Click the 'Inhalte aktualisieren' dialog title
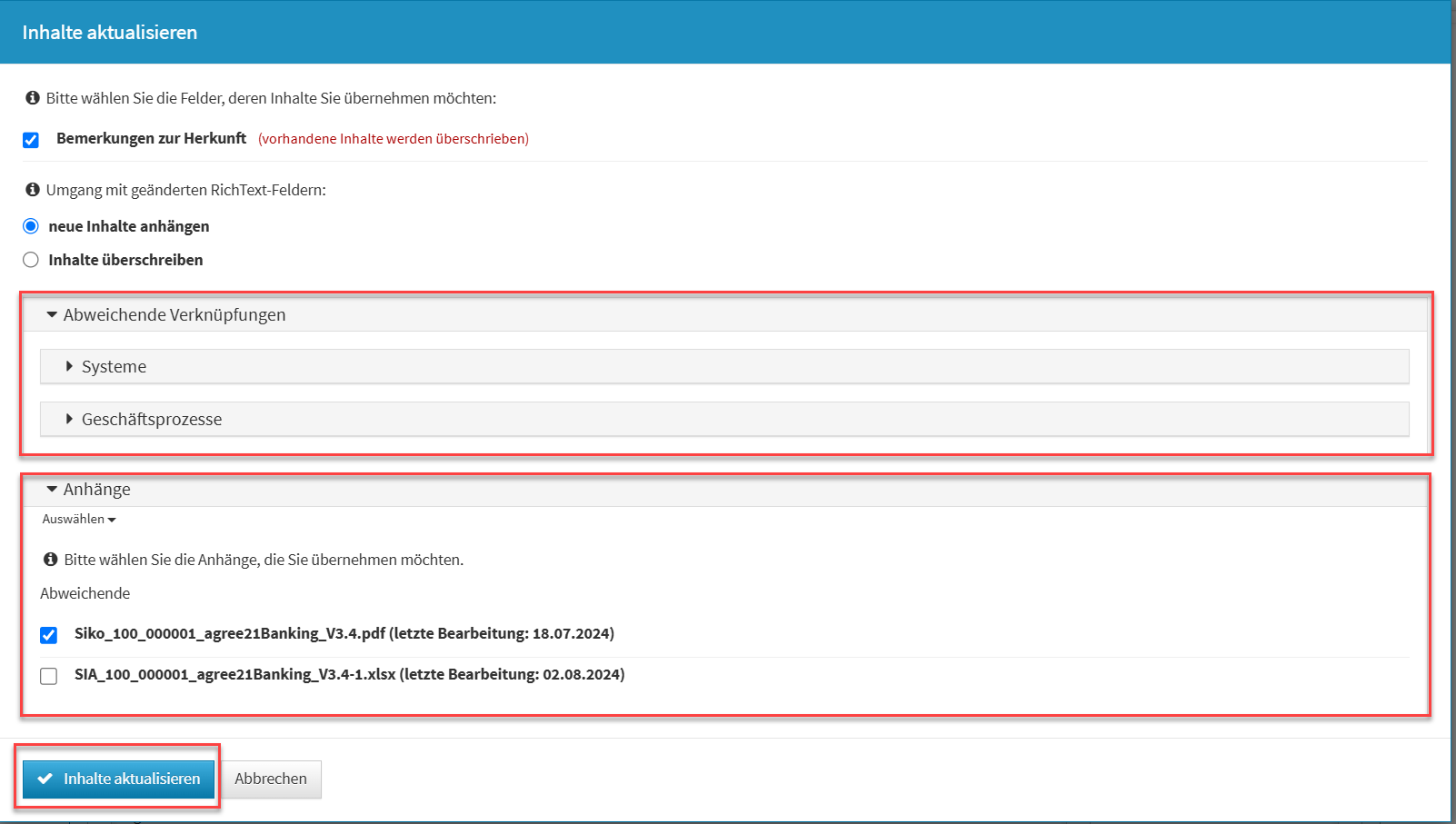The image size is (1456, 824). coord(110,32)
